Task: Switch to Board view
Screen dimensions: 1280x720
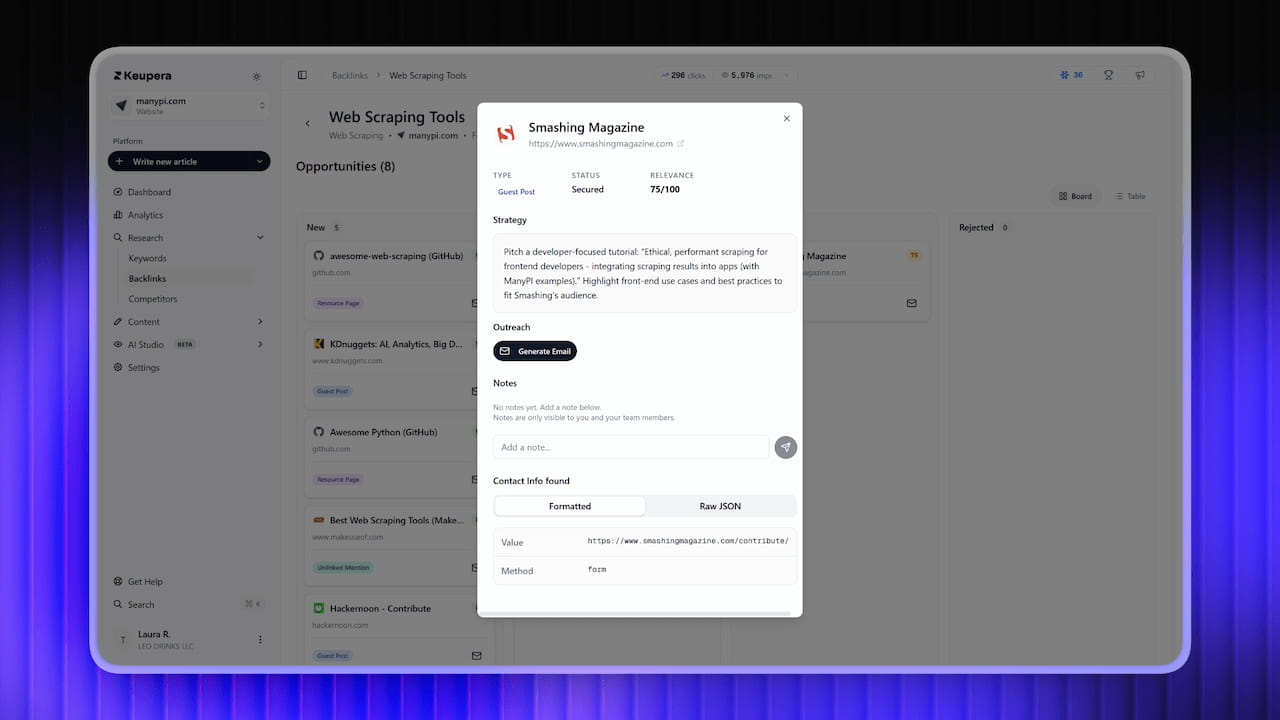Action: coord(1075,196)
